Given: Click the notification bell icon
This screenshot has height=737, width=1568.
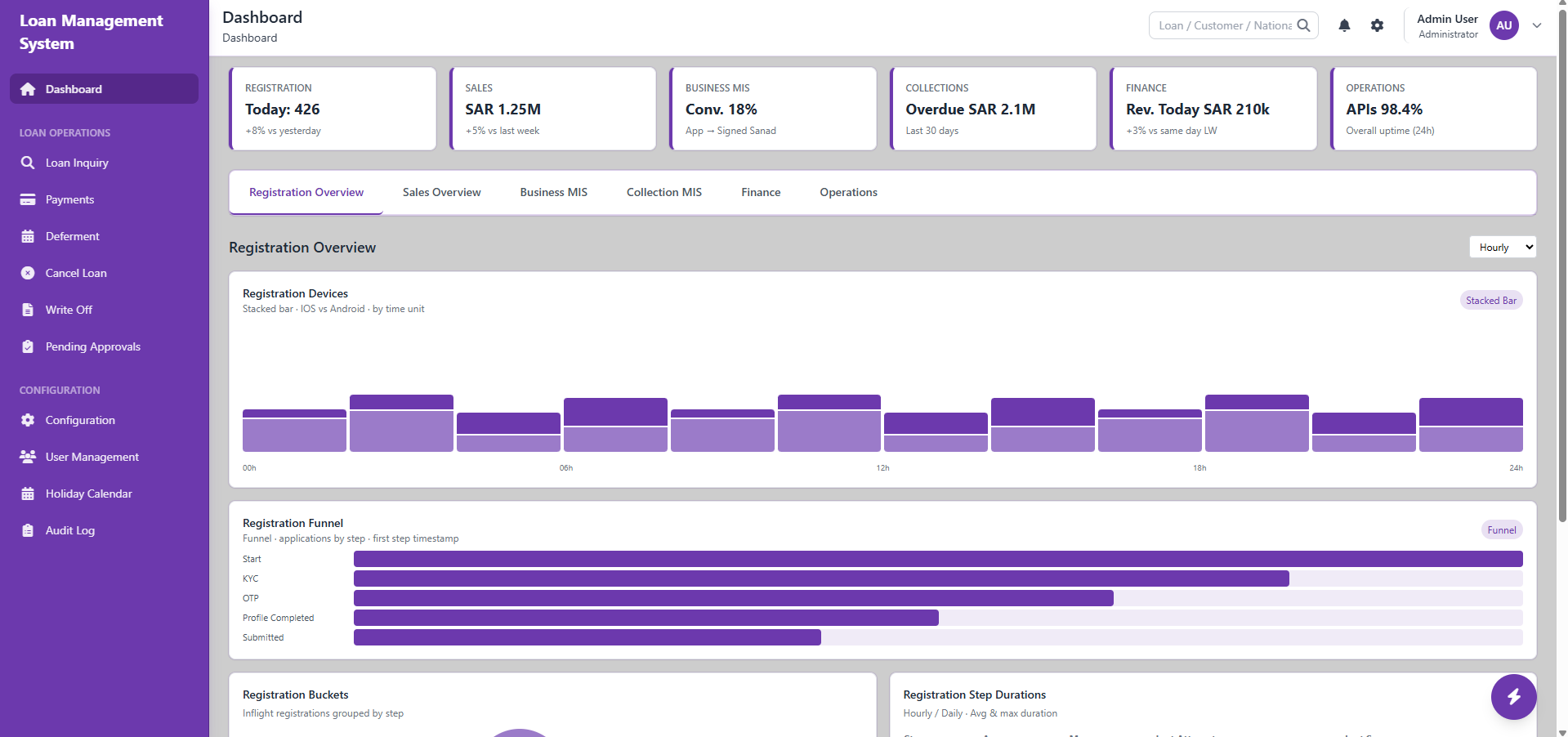Looking at the screenshot, I should pyautogui.click(x=1344, y=25).
